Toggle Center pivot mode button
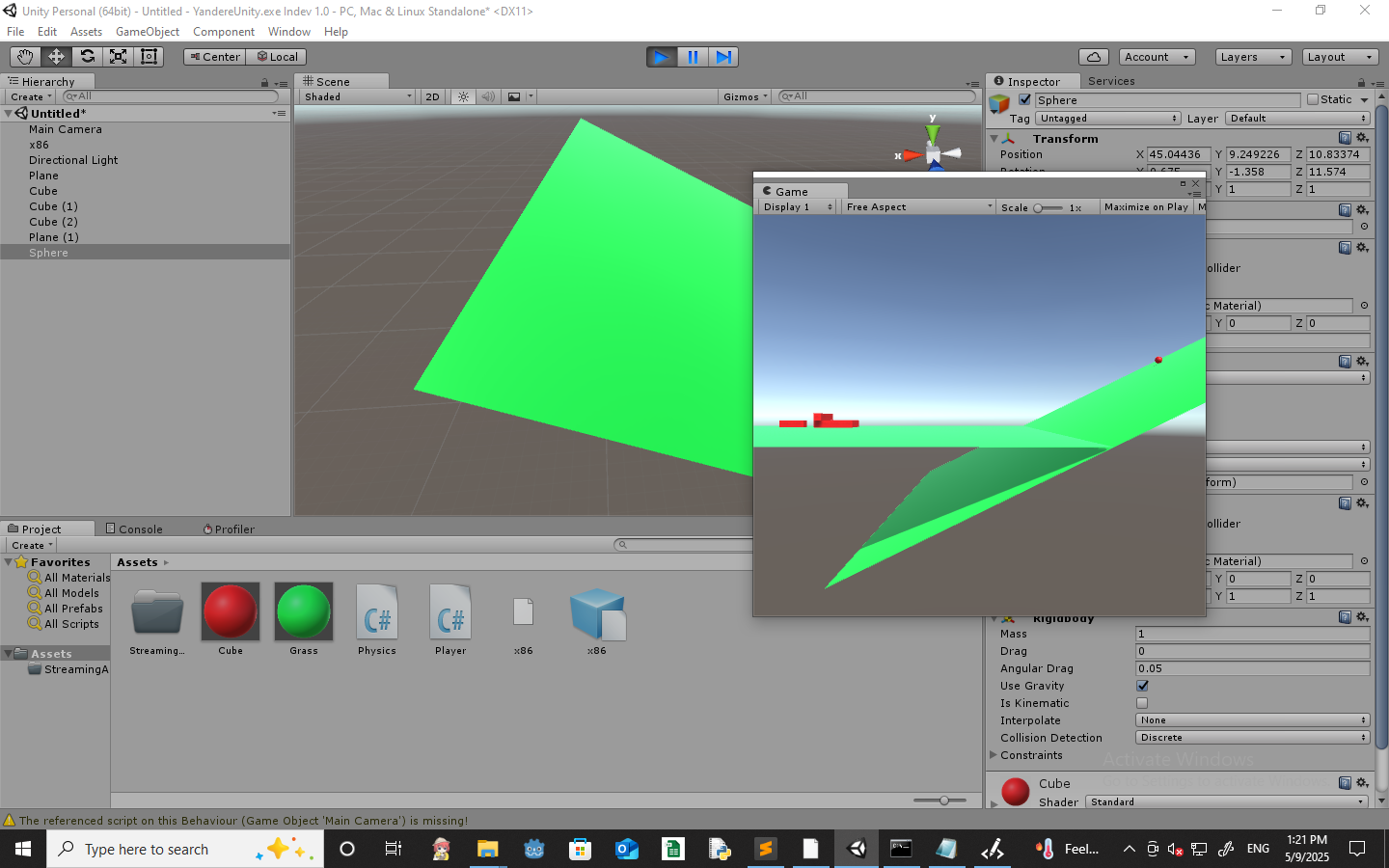This screenshot has width=1389, height=868. click(214, 57)
